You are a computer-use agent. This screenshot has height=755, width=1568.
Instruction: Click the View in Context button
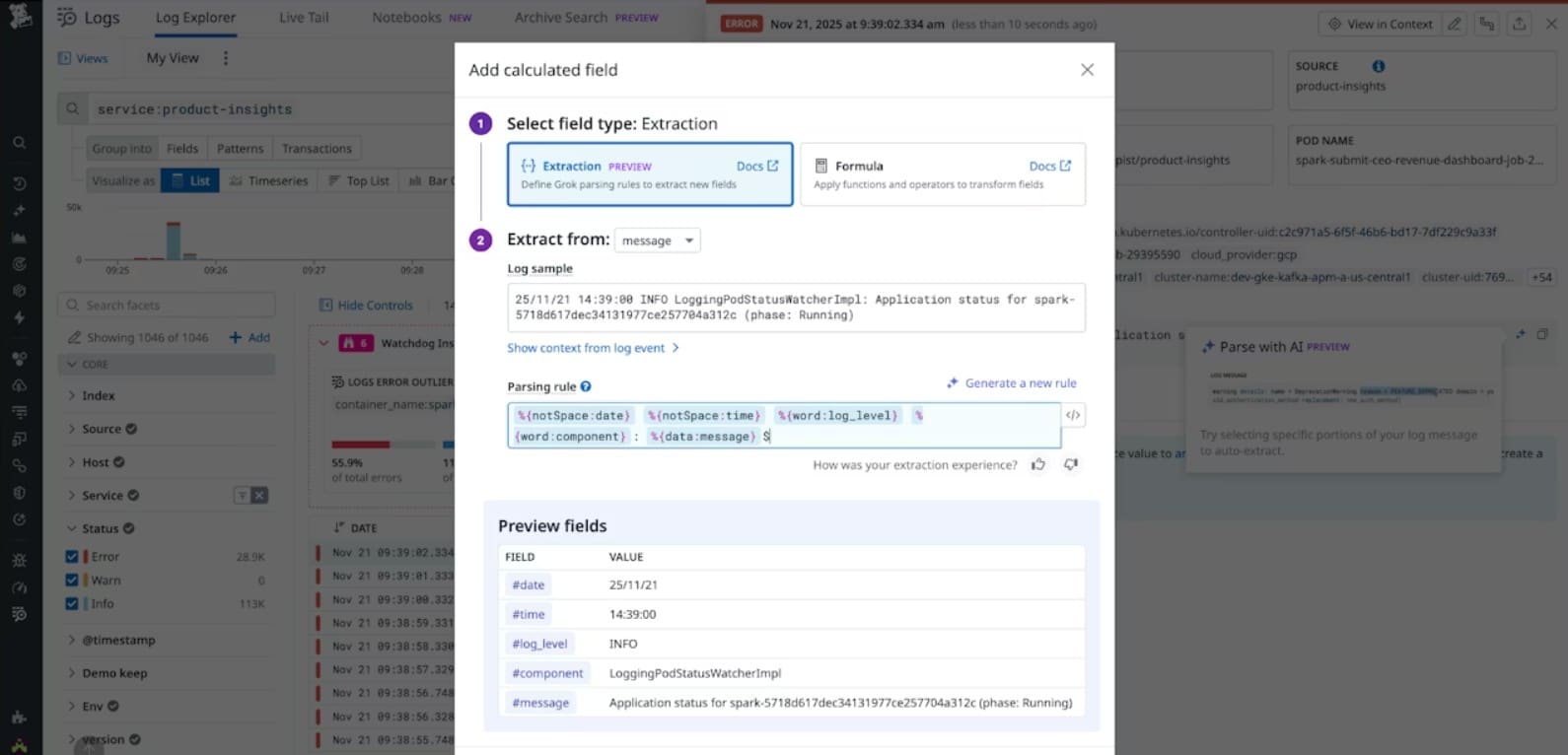click(x=1380, y=24)
